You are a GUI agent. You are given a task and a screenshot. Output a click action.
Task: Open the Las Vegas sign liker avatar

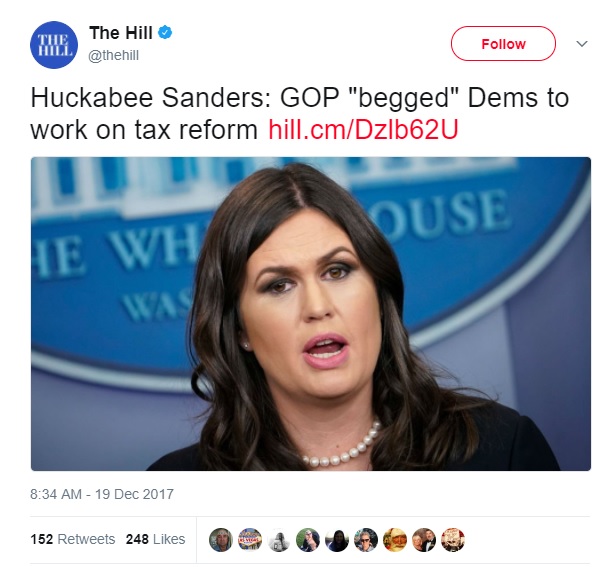click(250, 540)
